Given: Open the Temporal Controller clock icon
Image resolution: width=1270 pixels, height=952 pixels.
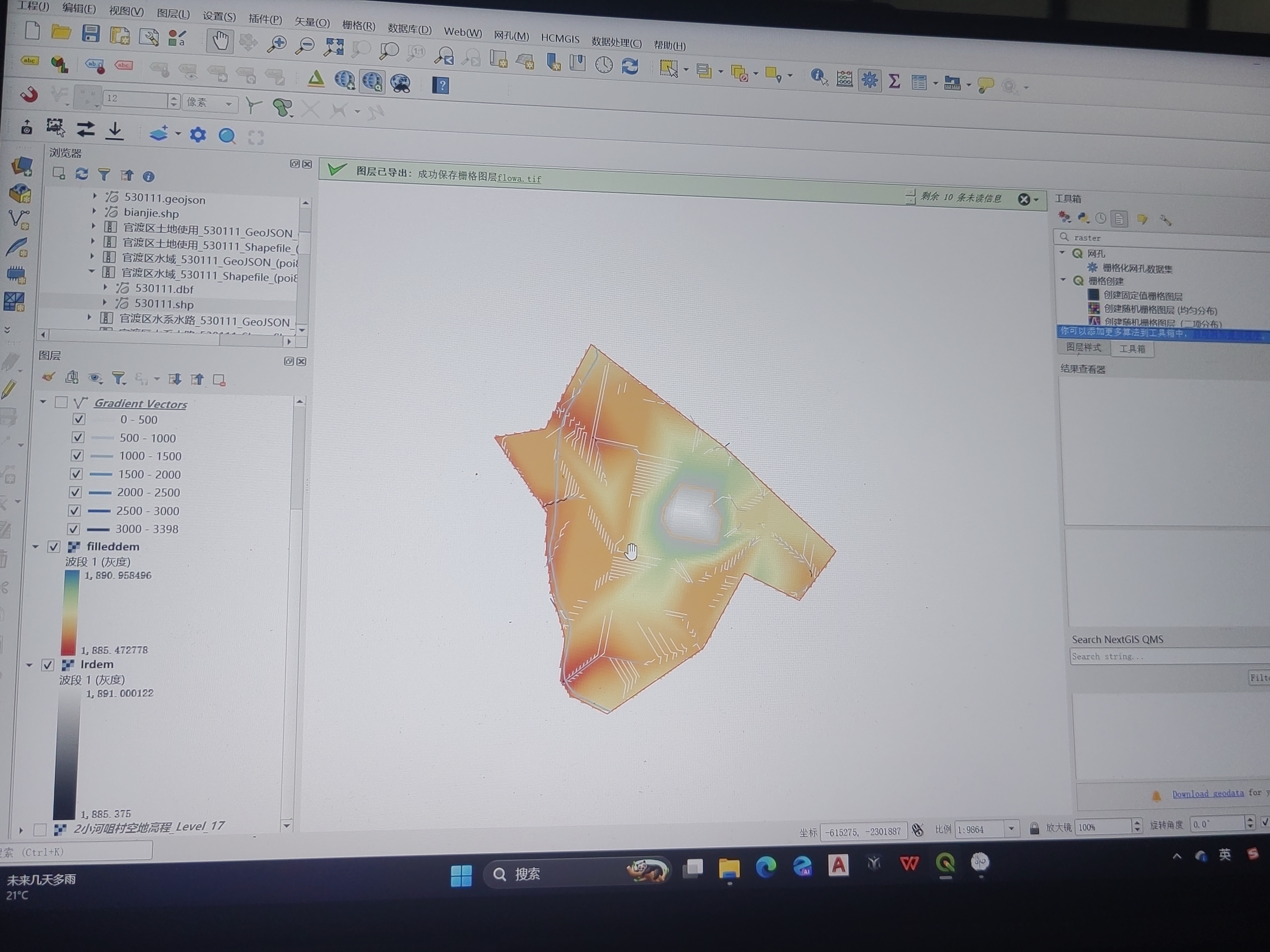Looking at the screenshot, I should [603, 65].
